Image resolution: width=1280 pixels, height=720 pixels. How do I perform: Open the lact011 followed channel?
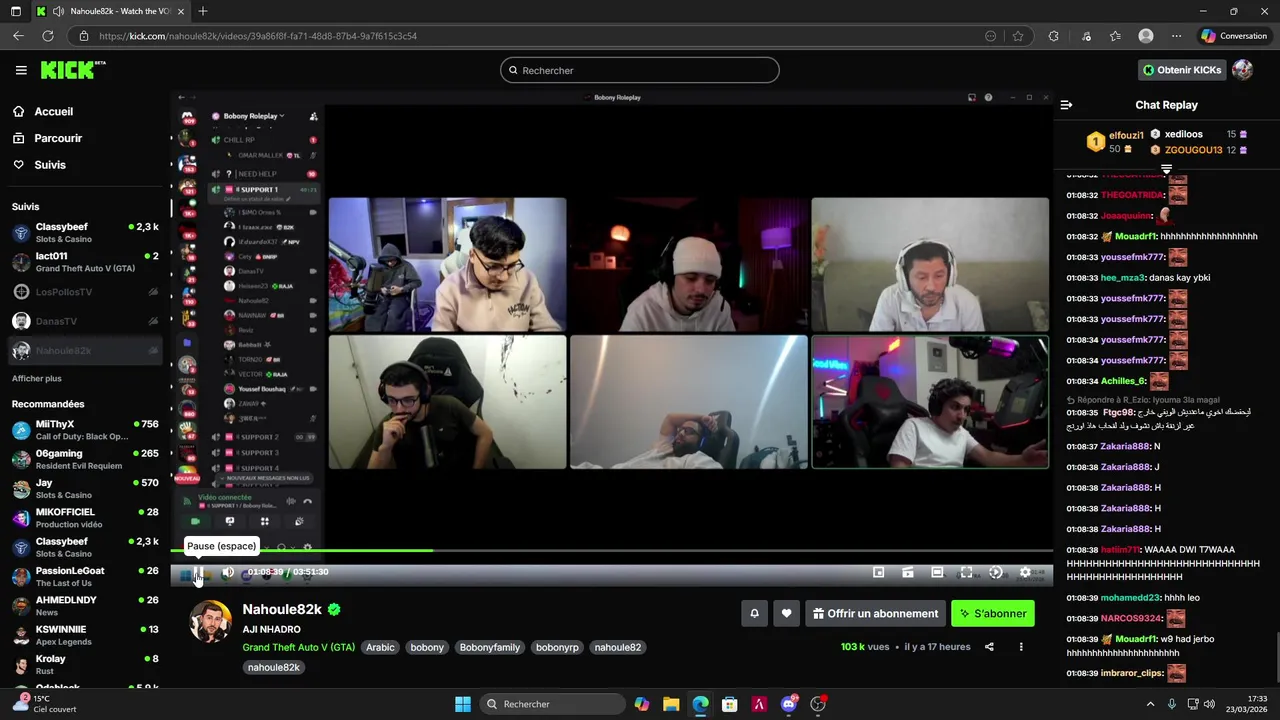pyautogui.click(x=86, y=262)
